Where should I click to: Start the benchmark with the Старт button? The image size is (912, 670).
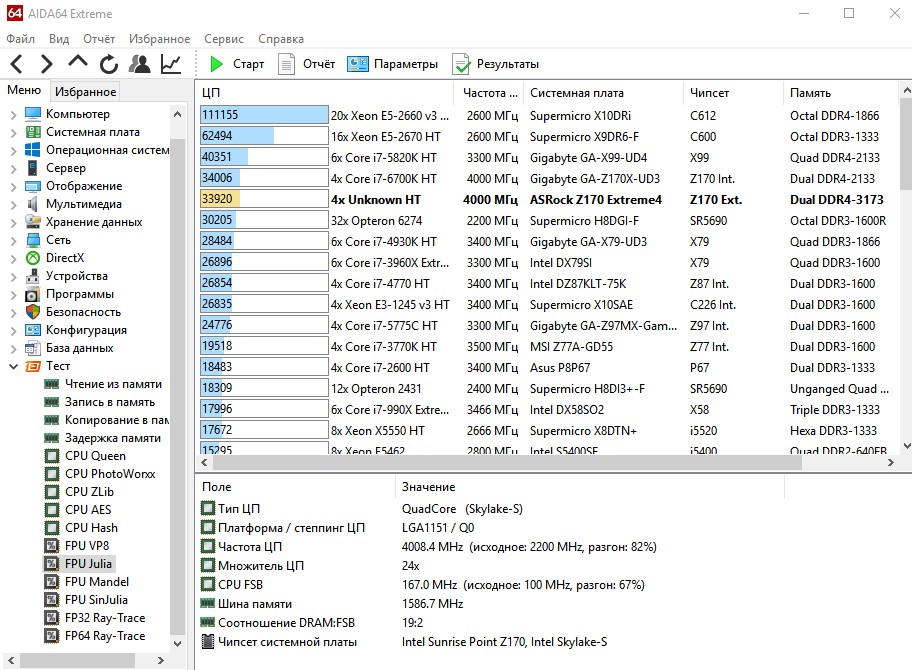pos(237,64)
